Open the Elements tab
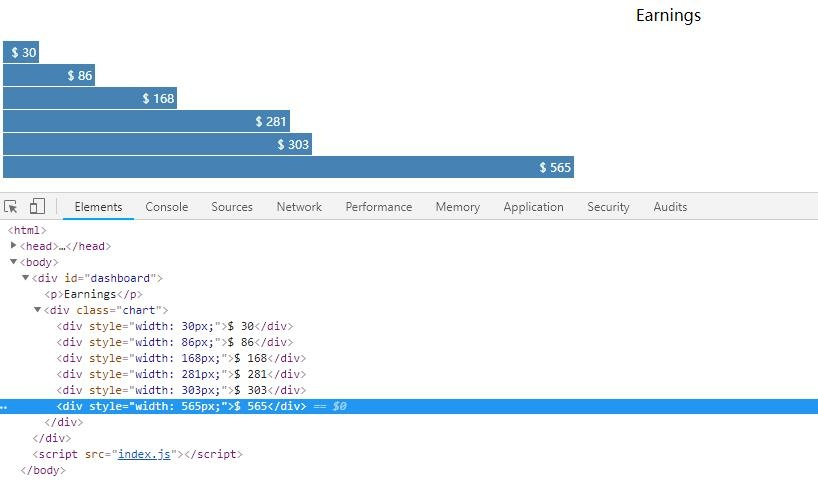818x481 pixels. tap(98, 207)
